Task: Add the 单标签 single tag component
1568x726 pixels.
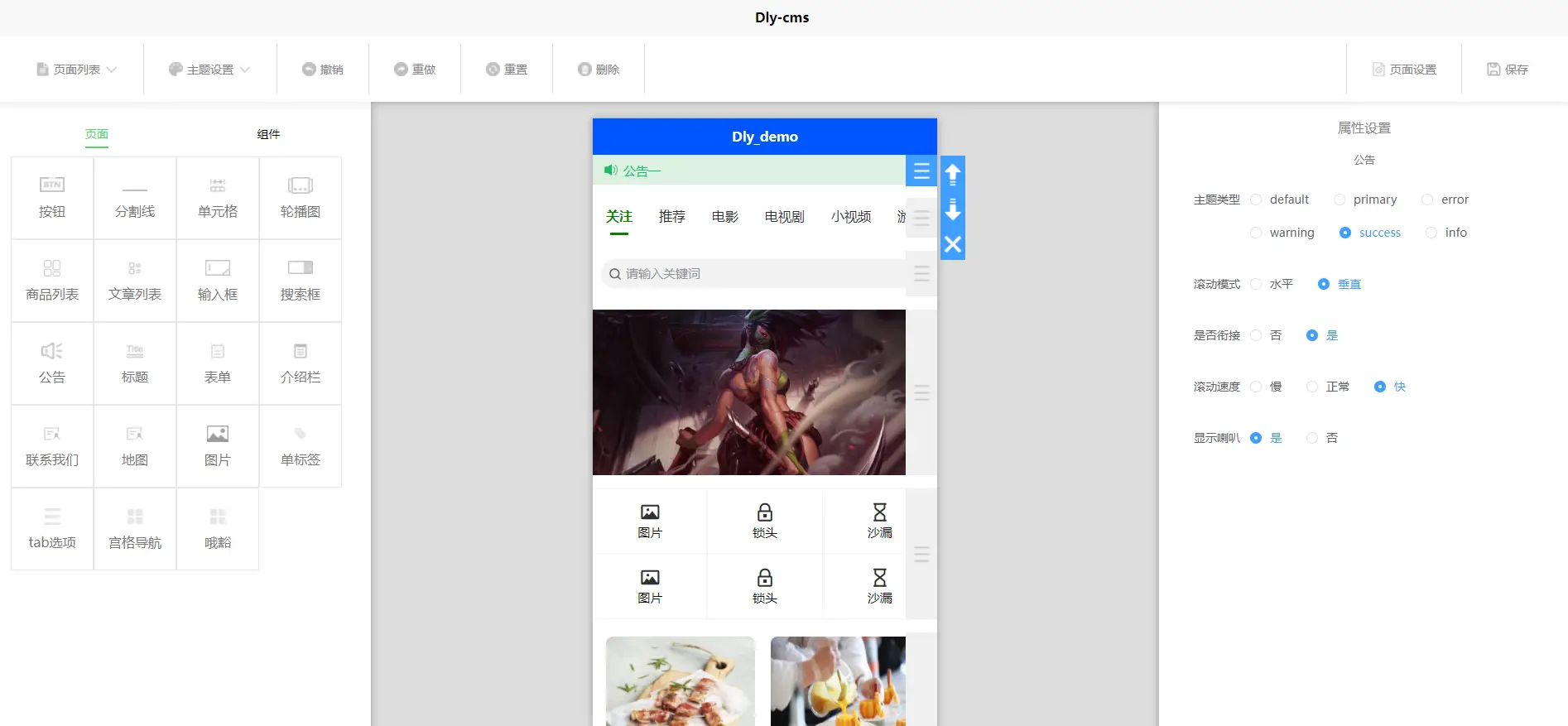Action: (301, 446)
